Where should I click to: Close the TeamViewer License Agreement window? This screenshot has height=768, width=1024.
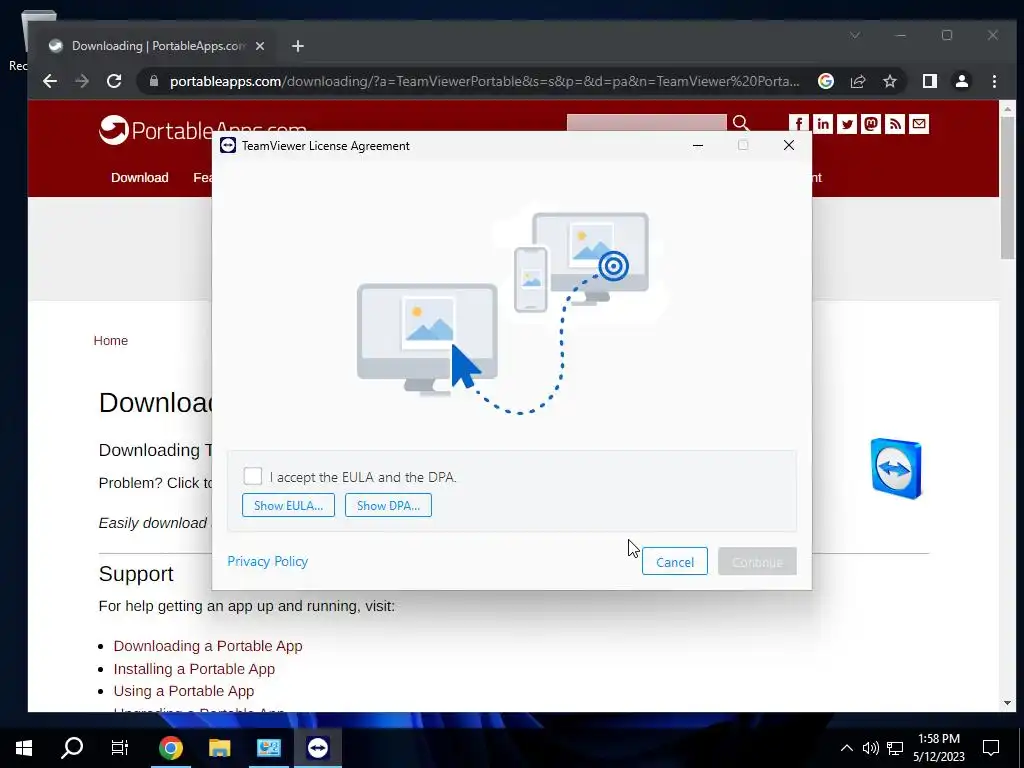789,145
